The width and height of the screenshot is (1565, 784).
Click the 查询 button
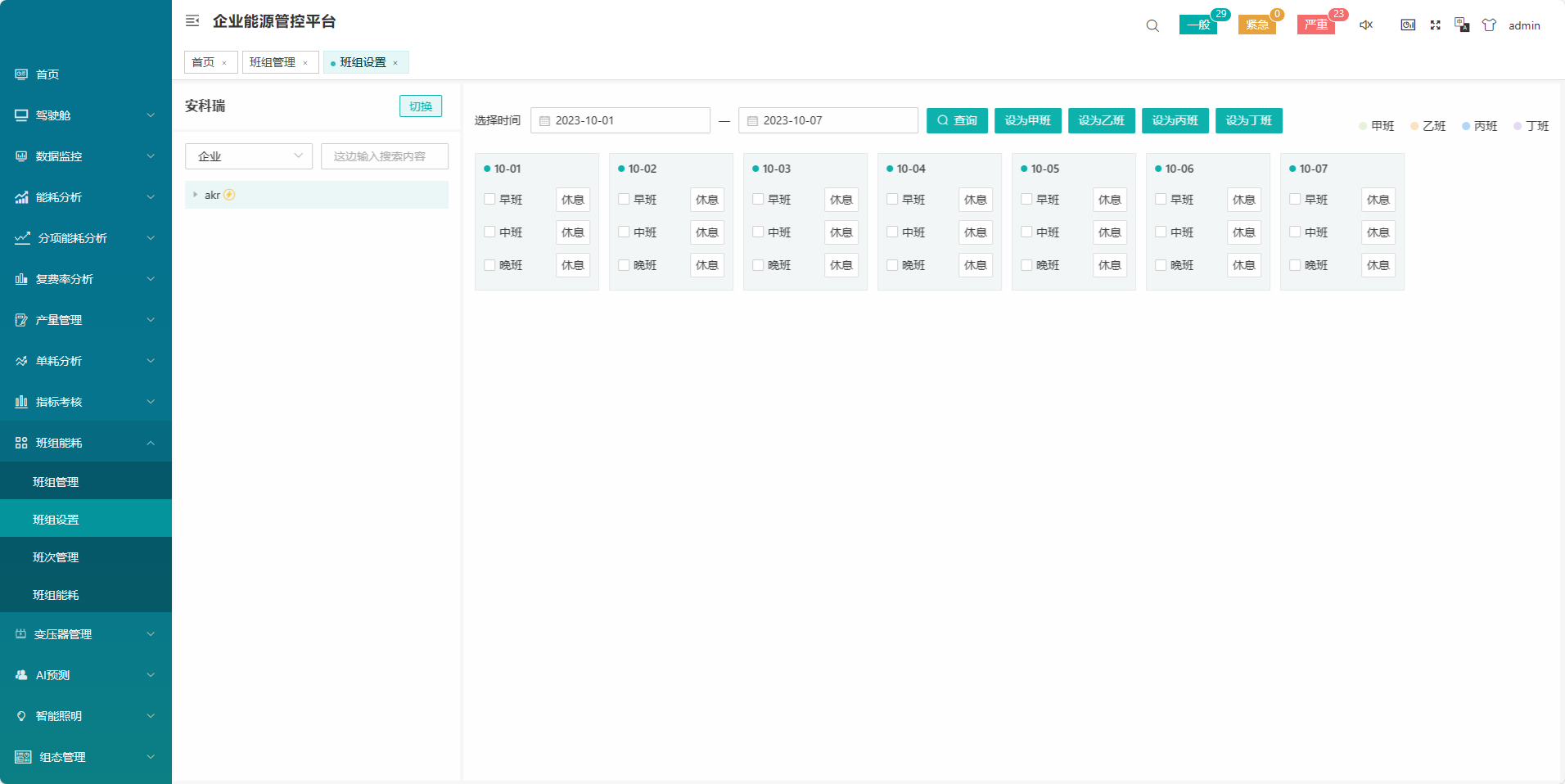click(x=957, y=120)
